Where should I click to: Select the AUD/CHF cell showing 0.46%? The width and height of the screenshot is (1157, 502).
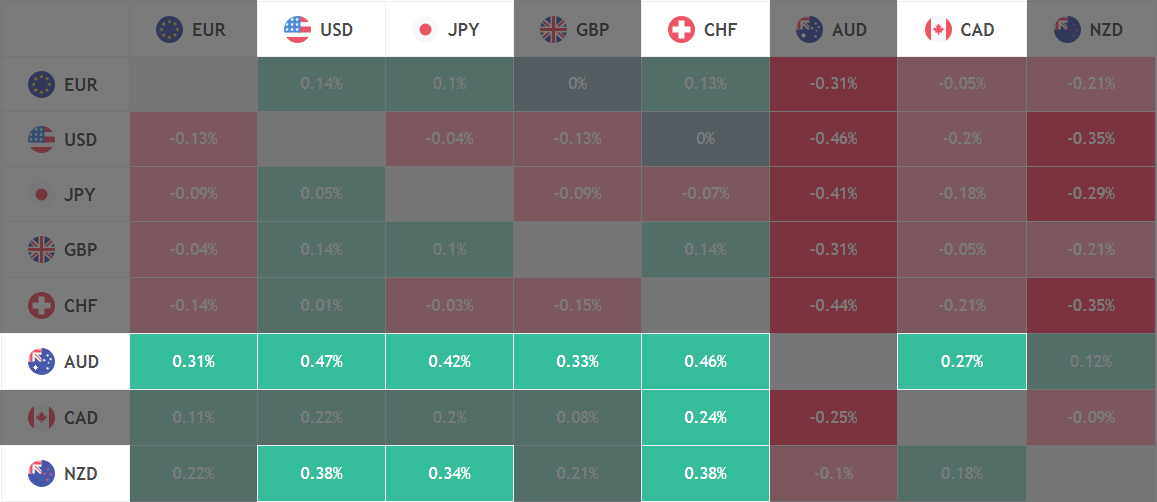tap(705, 362)
